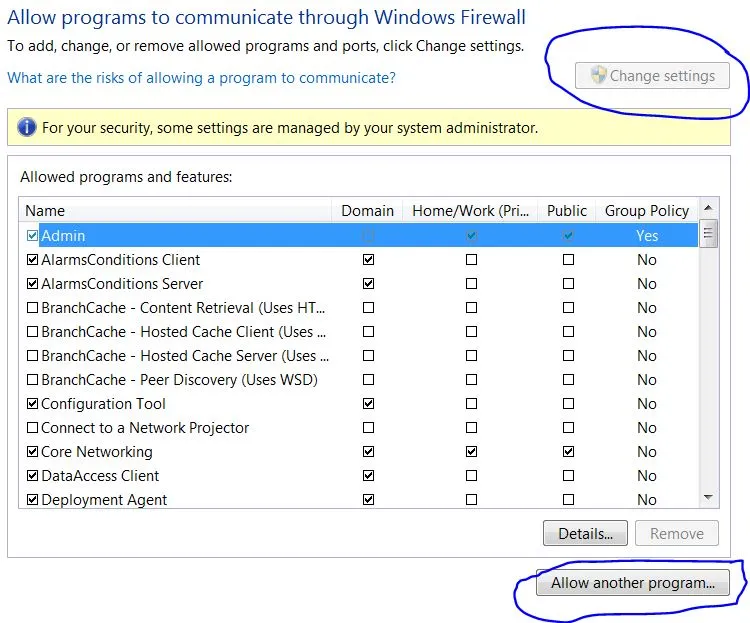The height and width of the screenshot is (623, 750).
Task: Uncheck Configuration Tool name checkbox
Action: click(x=32, y=403)
